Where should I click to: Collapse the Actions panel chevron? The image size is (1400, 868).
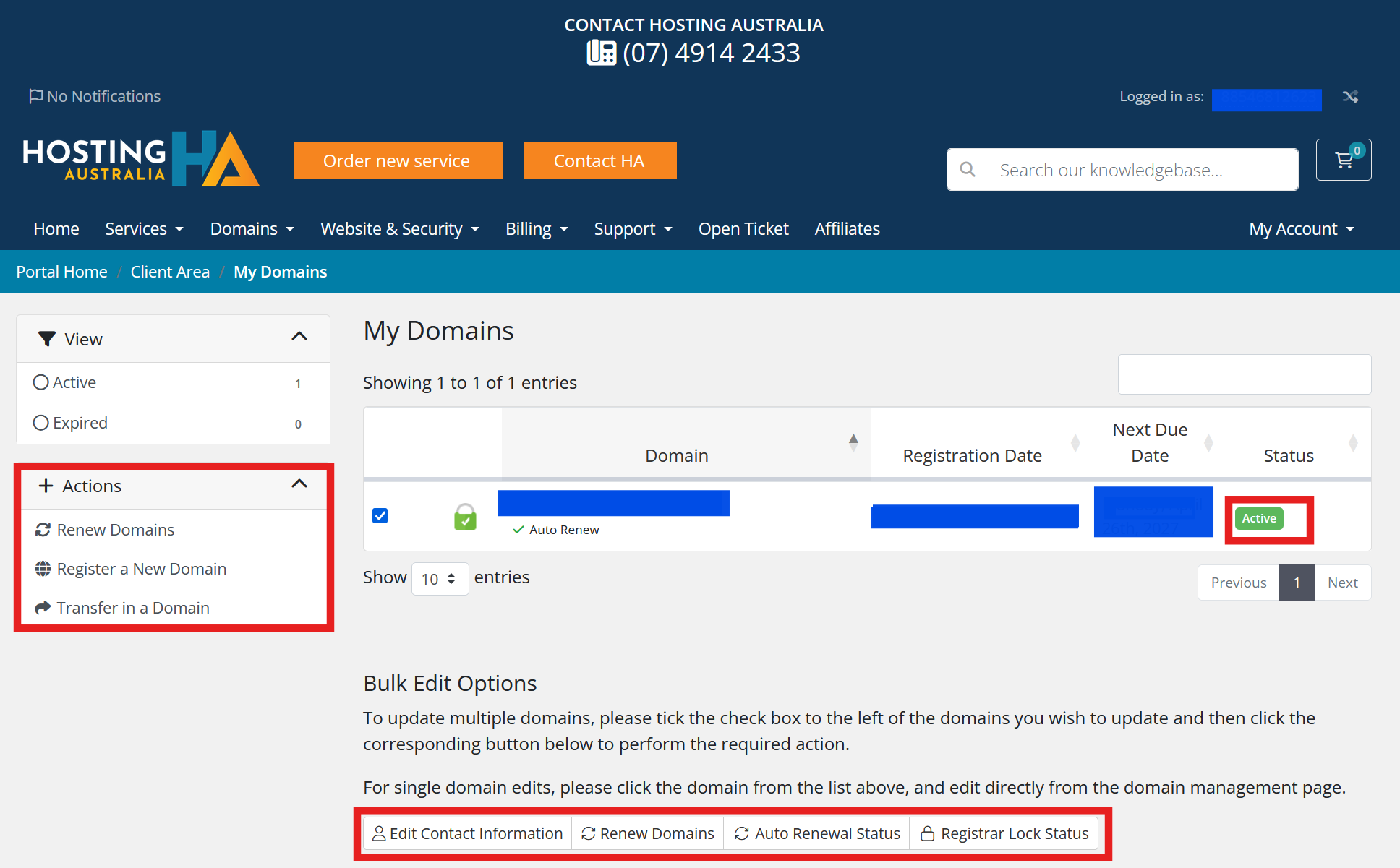[x=299, y=484]
